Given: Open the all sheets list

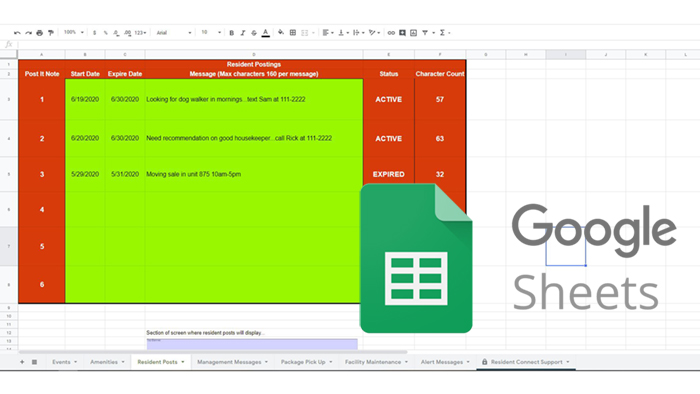Looking at the screenshot, I should [x=34, y=362].
